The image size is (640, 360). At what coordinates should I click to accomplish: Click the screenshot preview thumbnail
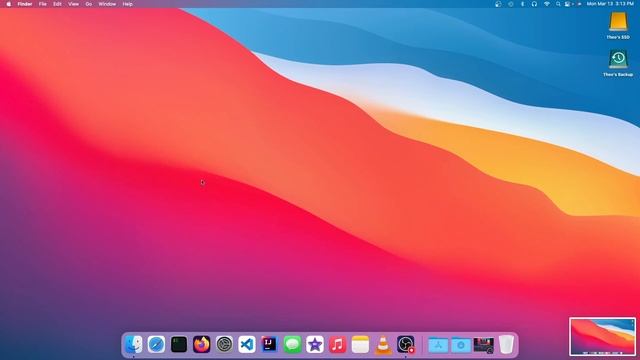(x=602, y=337)
